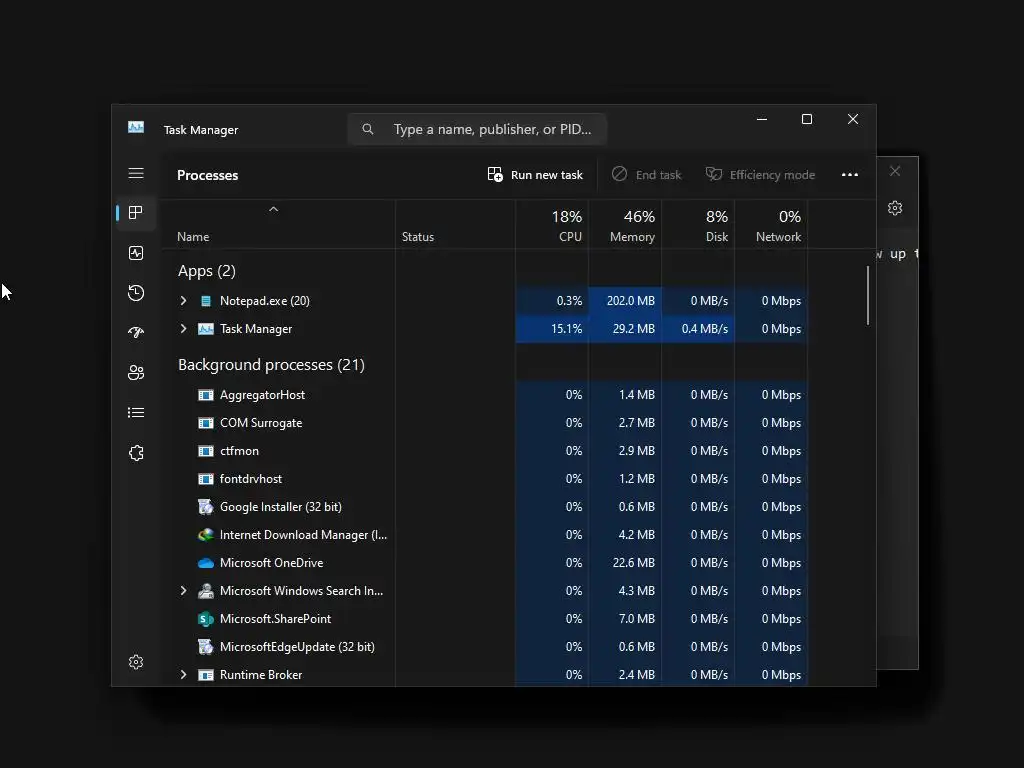This screenshot has height=768, width=1024.
Task: Sort by the Status column header
Action: (418, 237)
